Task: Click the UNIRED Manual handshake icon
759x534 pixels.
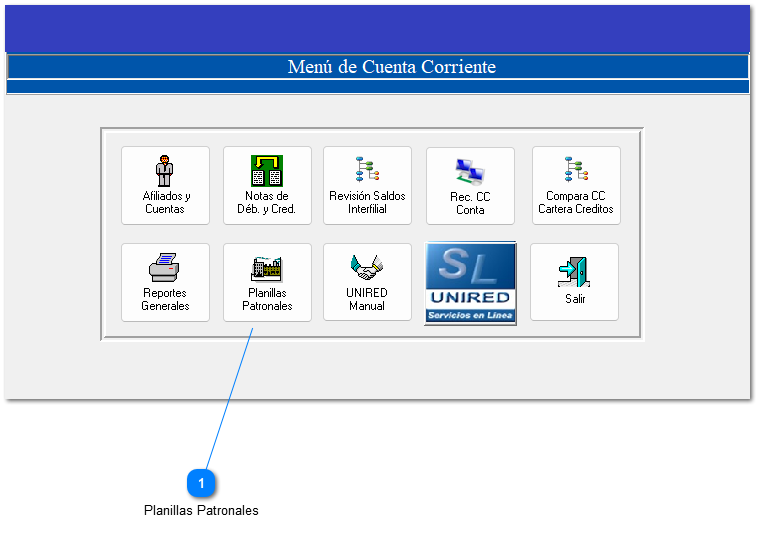Action: tap(367, 268)
